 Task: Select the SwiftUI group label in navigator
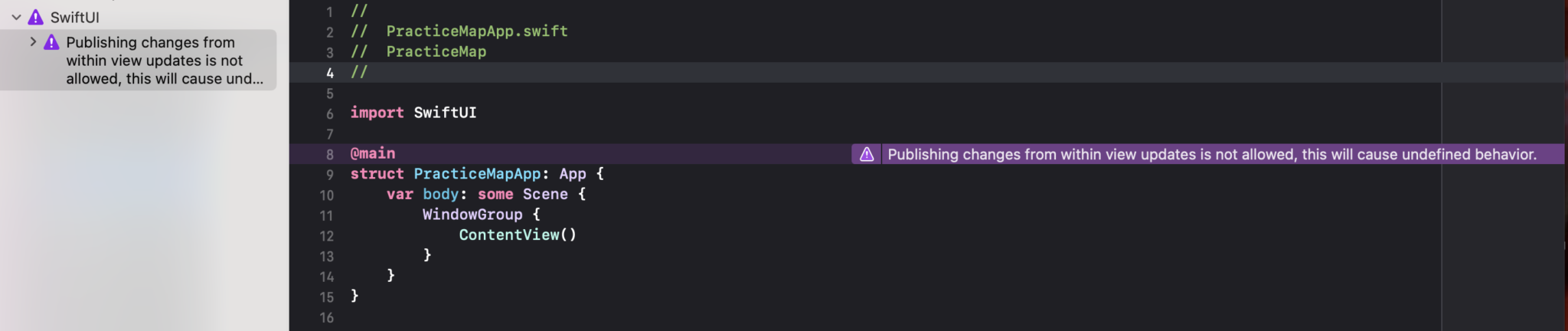coord(74,17)
